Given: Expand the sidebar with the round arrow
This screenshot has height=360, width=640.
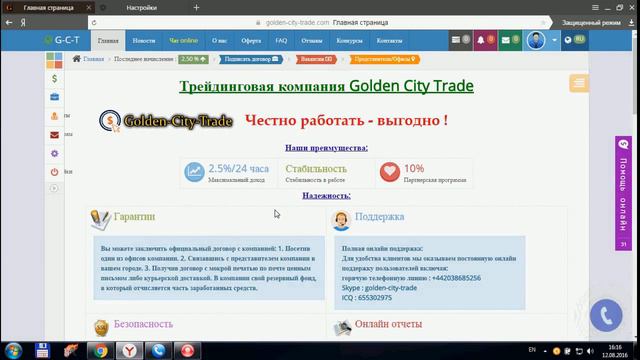Looking at the screenshot, I should (54, 188).
